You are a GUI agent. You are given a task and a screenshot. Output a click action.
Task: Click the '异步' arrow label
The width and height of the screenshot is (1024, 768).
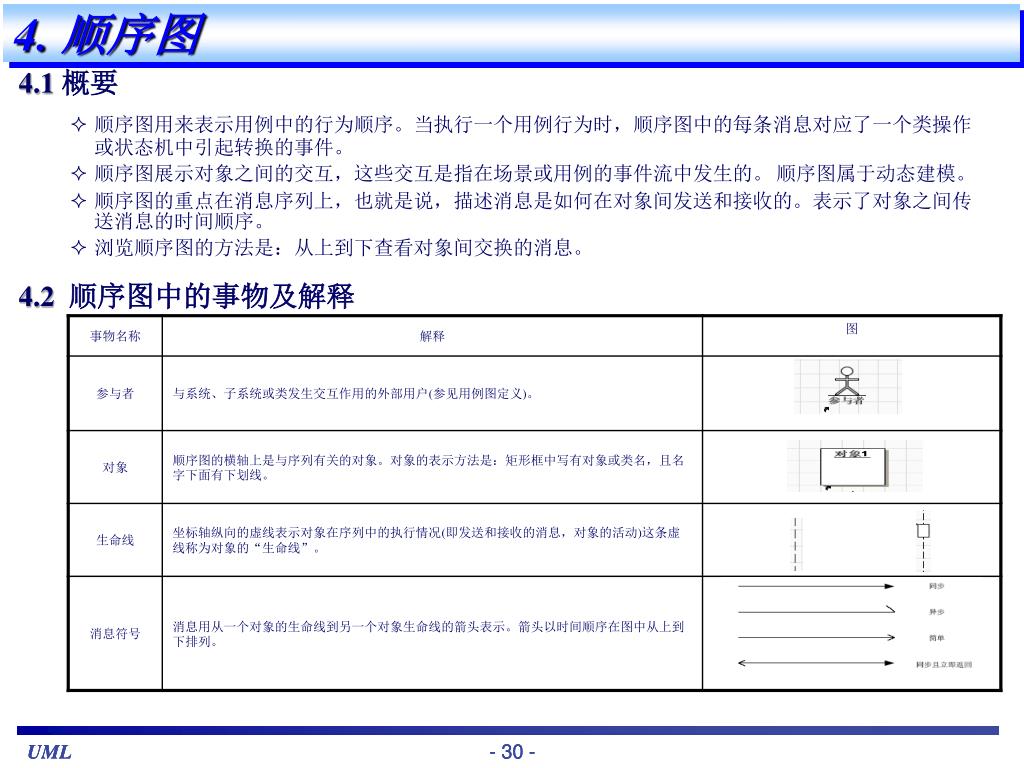936,612
